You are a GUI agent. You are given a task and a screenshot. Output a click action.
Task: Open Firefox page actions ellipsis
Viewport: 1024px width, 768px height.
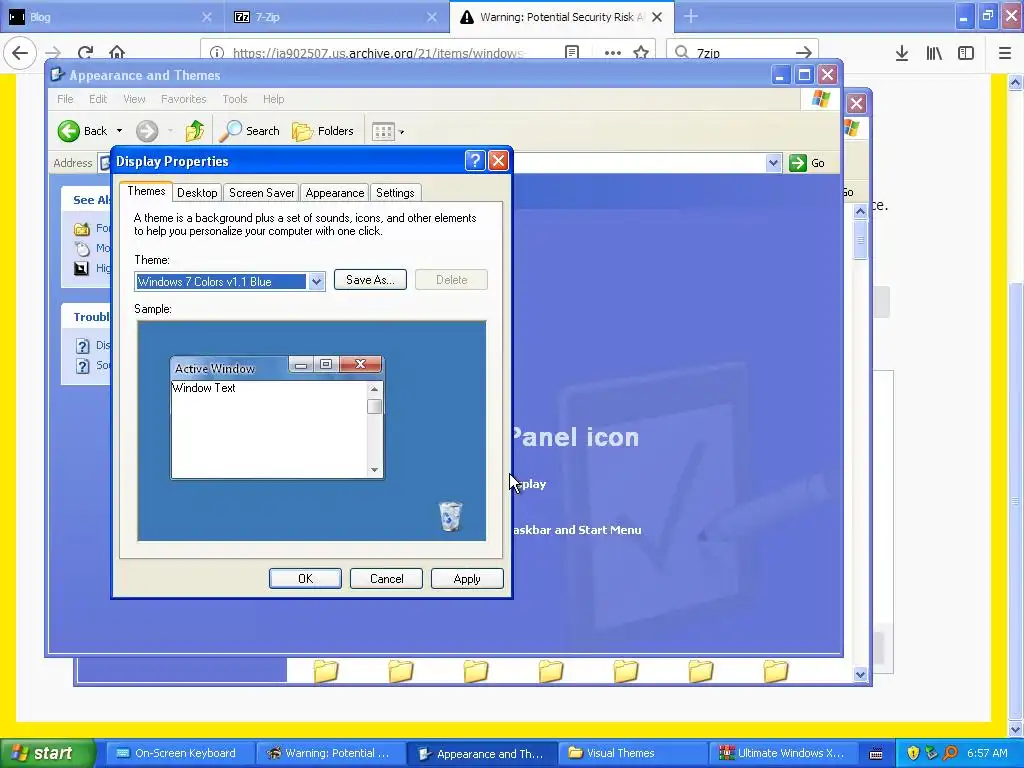(x=613, y=52)
